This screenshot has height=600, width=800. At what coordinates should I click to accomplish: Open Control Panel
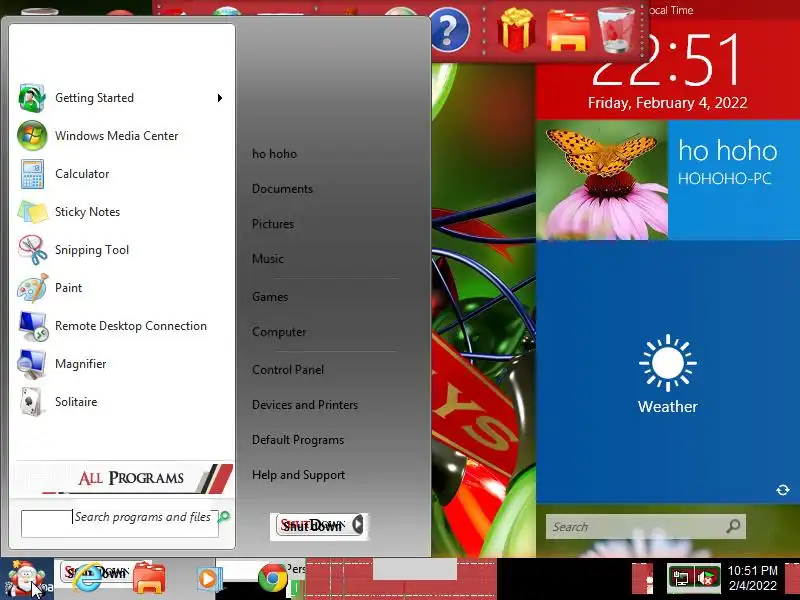click(x=288, y=370)
